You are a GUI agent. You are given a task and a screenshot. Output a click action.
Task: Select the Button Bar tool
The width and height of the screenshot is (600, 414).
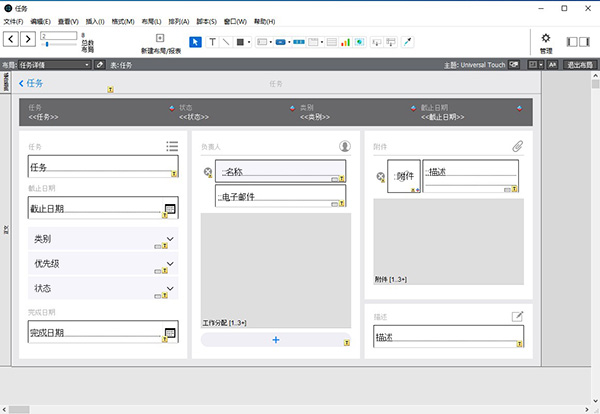point(299,42)
